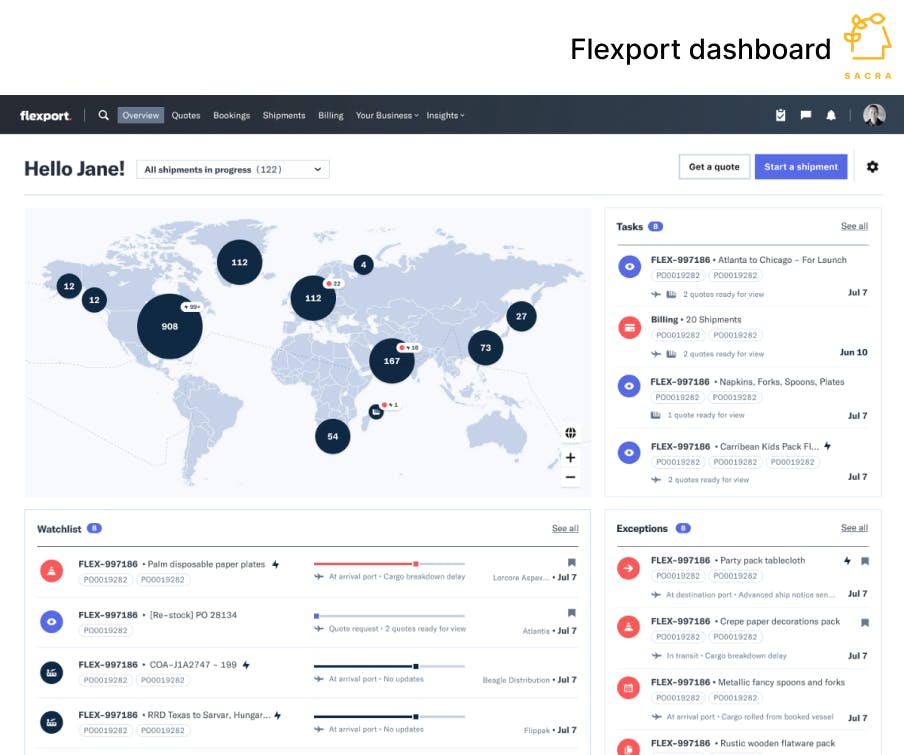This screenshot has width=904, height=755.
Task: Click red billing card icon in Tasks
Action: (630, 327)
